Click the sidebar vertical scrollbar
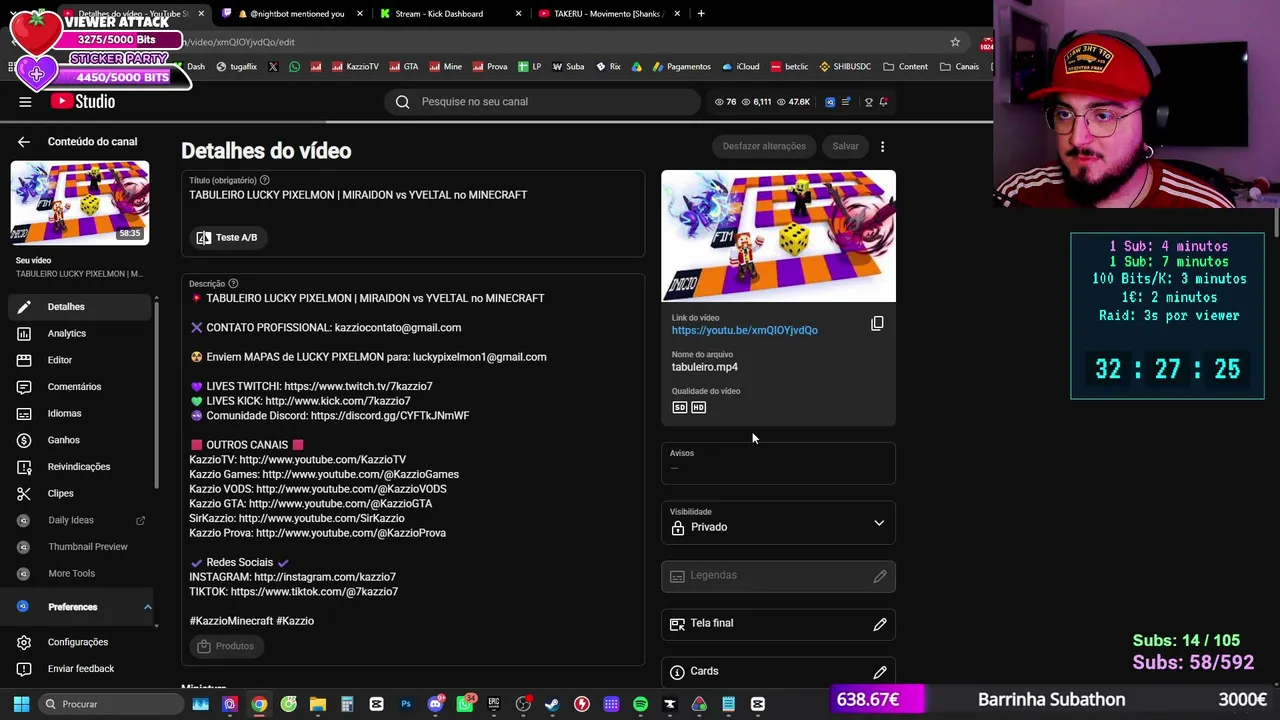This screenshot has width=1280, height=720. click(x=156, y=395)
